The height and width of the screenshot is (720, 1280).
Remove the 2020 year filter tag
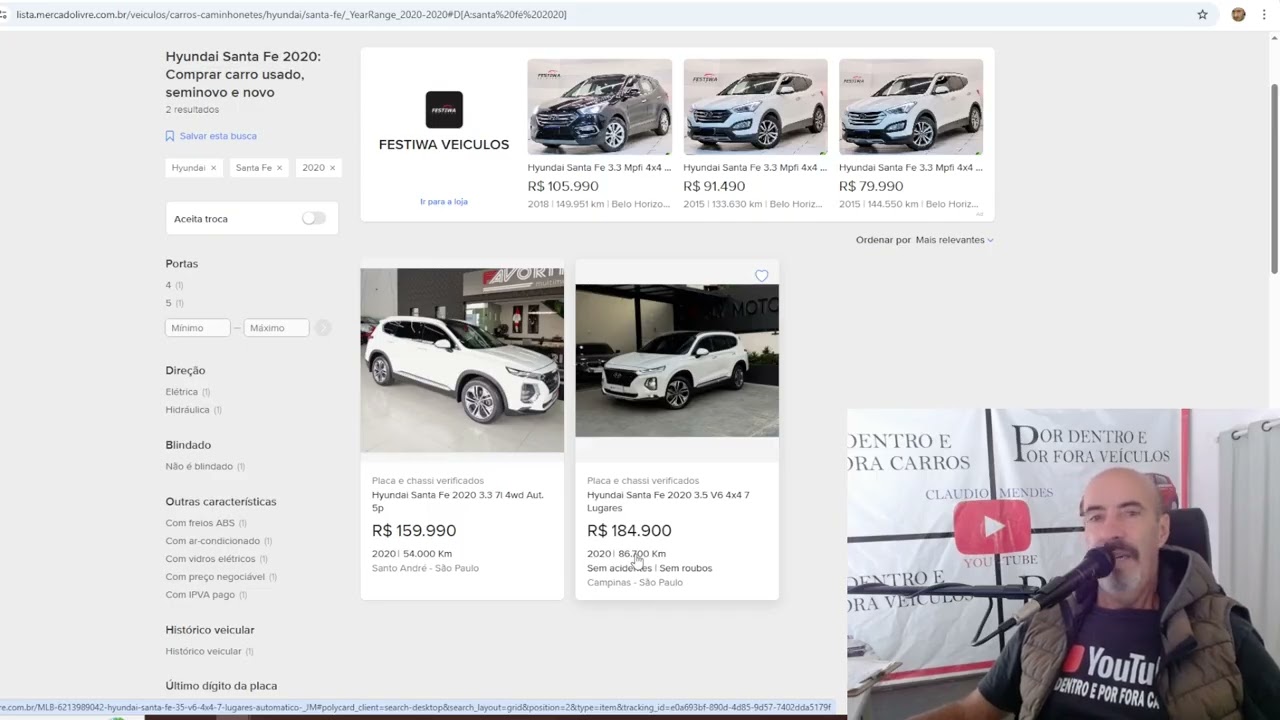click(332, 168)
